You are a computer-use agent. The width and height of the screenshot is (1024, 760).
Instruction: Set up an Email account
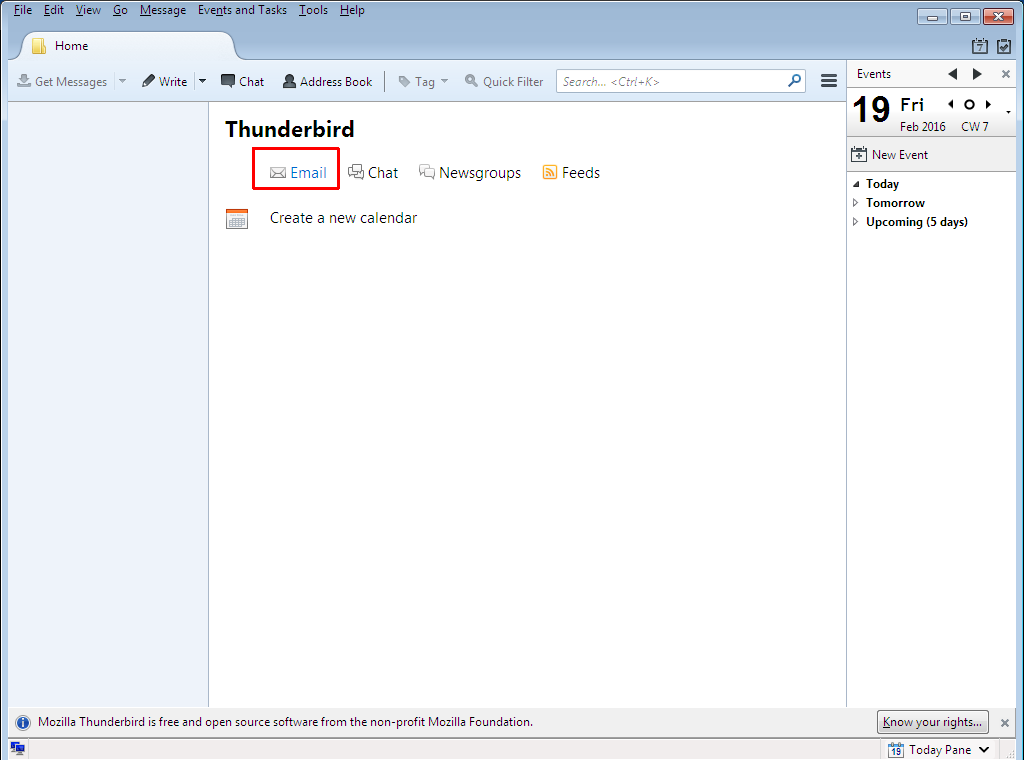298,172
